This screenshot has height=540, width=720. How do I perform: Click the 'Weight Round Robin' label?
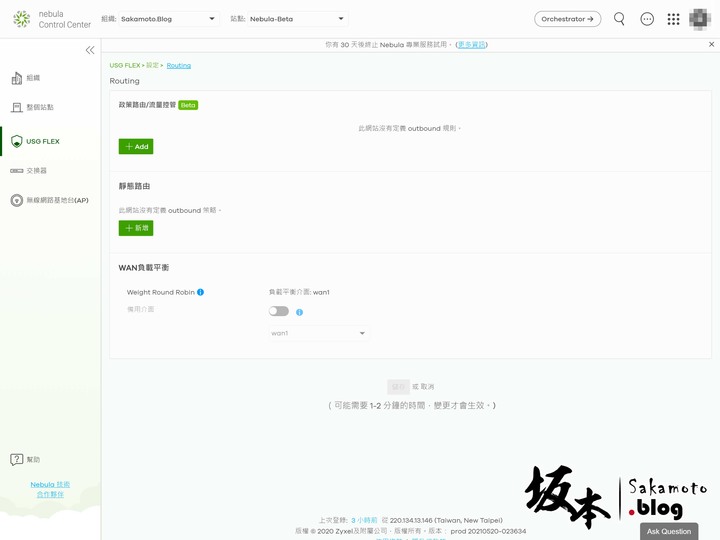tap(161, 292)
